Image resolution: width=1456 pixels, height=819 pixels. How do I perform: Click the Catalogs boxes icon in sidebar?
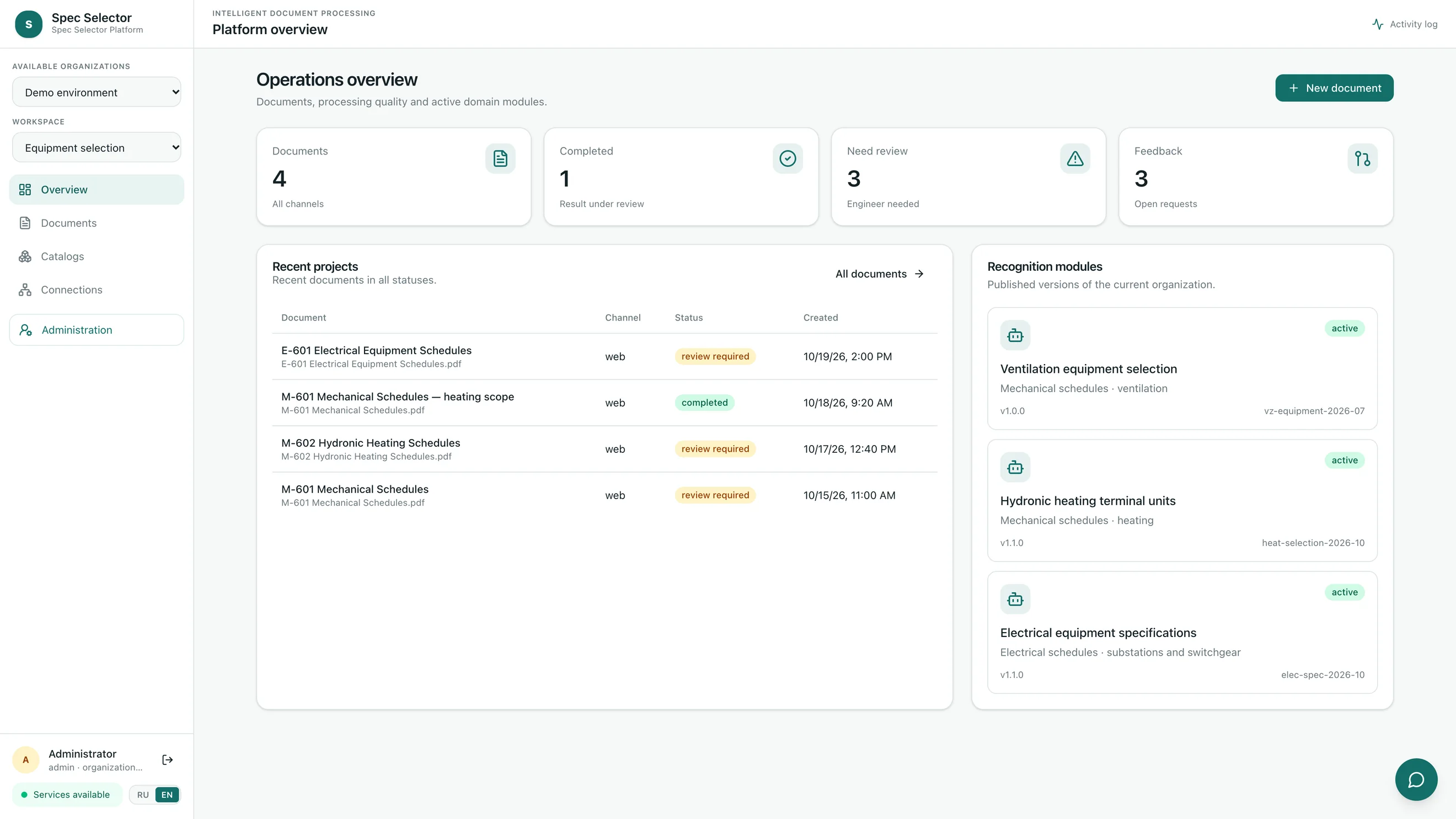(x=25, y=256)
